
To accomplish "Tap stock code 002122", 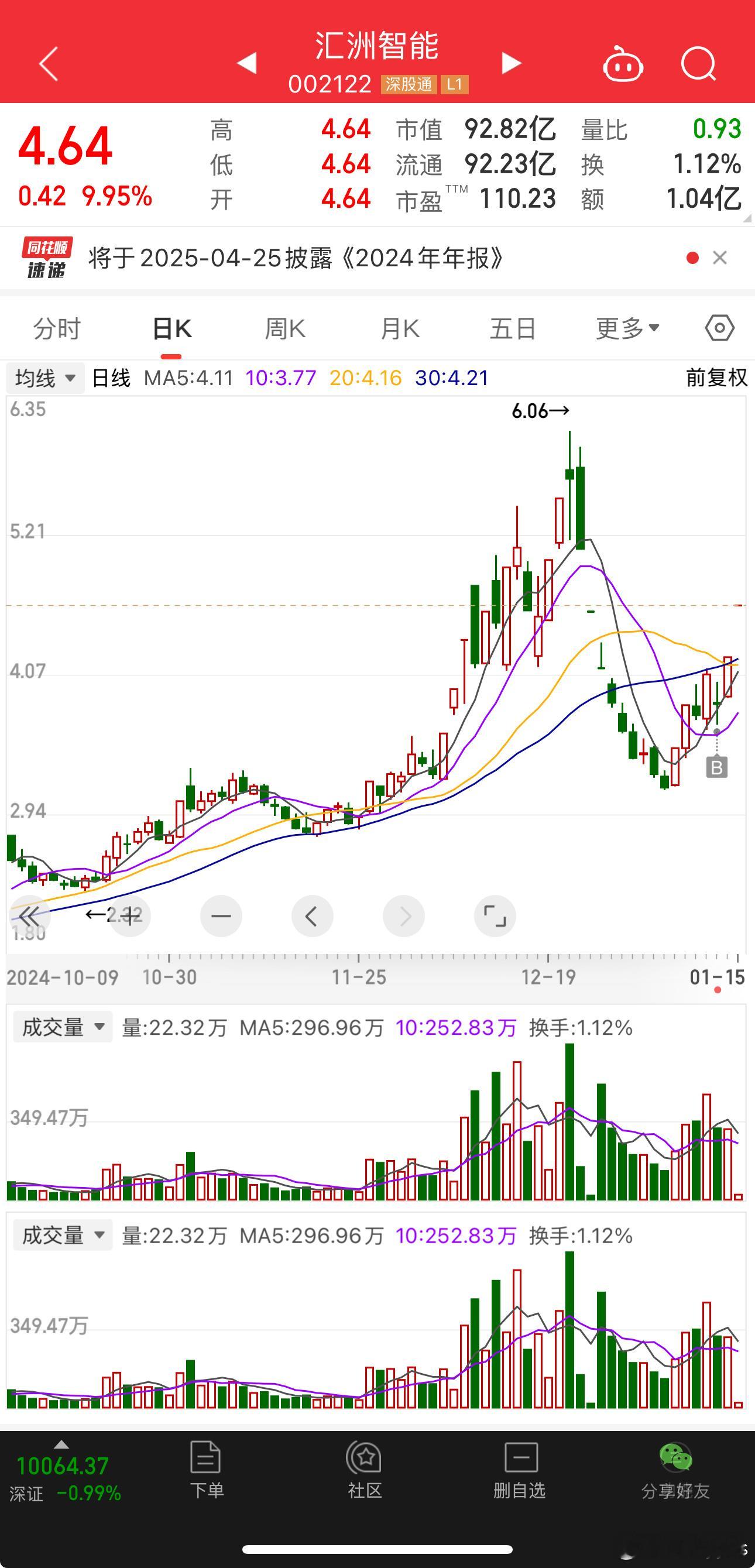I will 330,85.
